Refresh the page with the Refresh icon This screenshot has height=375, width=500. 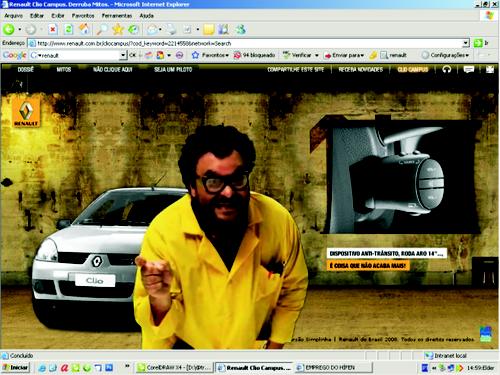tap(68, 29)
